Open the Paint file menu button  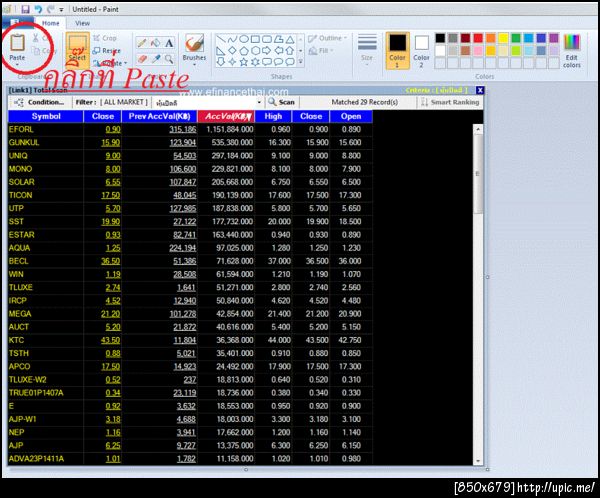(x=18, y=23)
